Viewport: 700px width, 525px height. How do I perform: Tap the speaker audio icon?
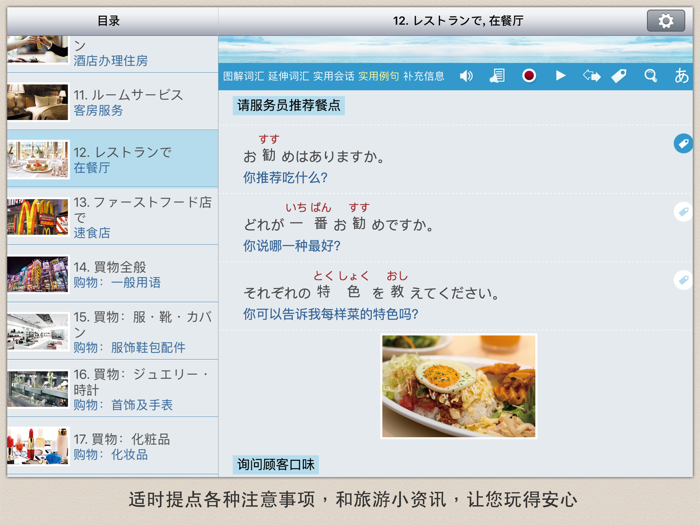[x=466, y=76]
